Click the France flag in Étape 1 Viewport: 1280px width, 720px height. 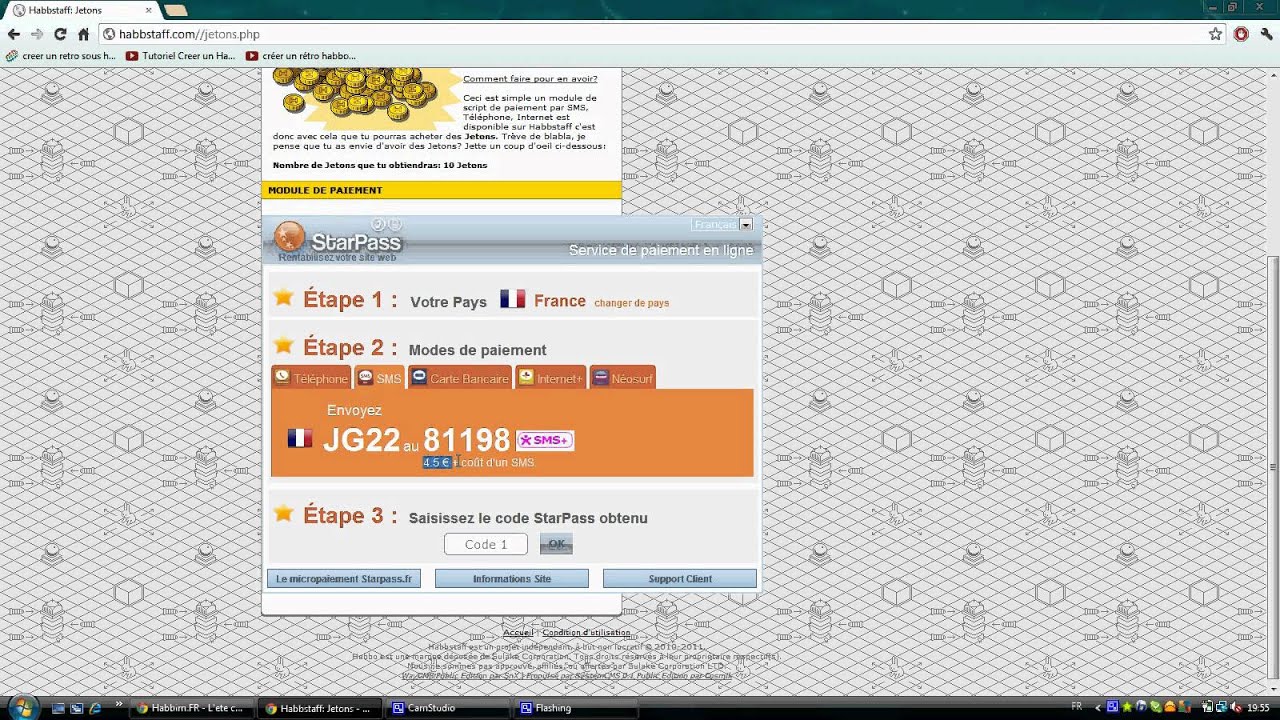(x=513, y=299)
